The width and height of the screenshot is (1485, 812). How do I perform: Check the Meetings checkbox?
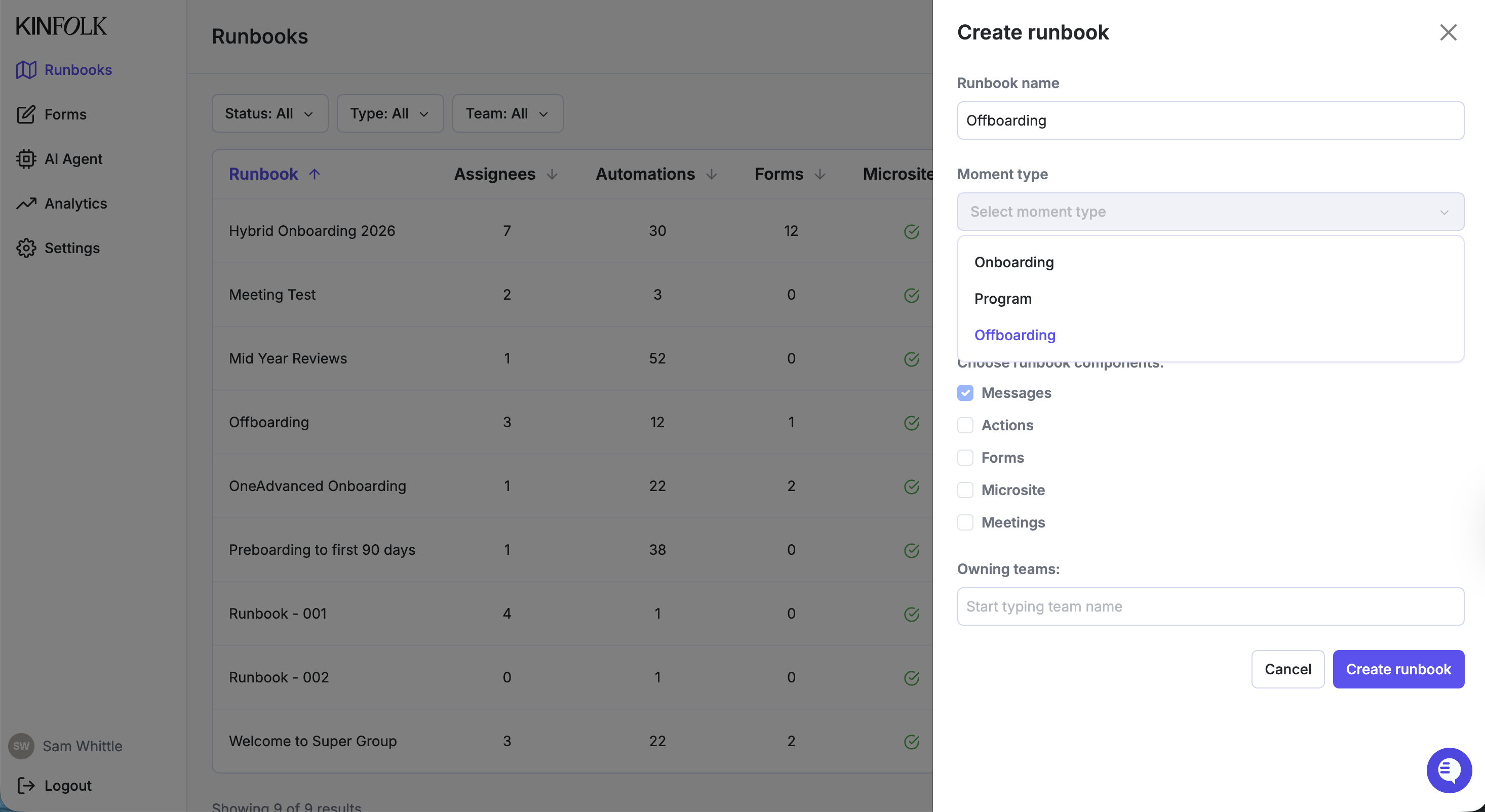pos(965,522)
